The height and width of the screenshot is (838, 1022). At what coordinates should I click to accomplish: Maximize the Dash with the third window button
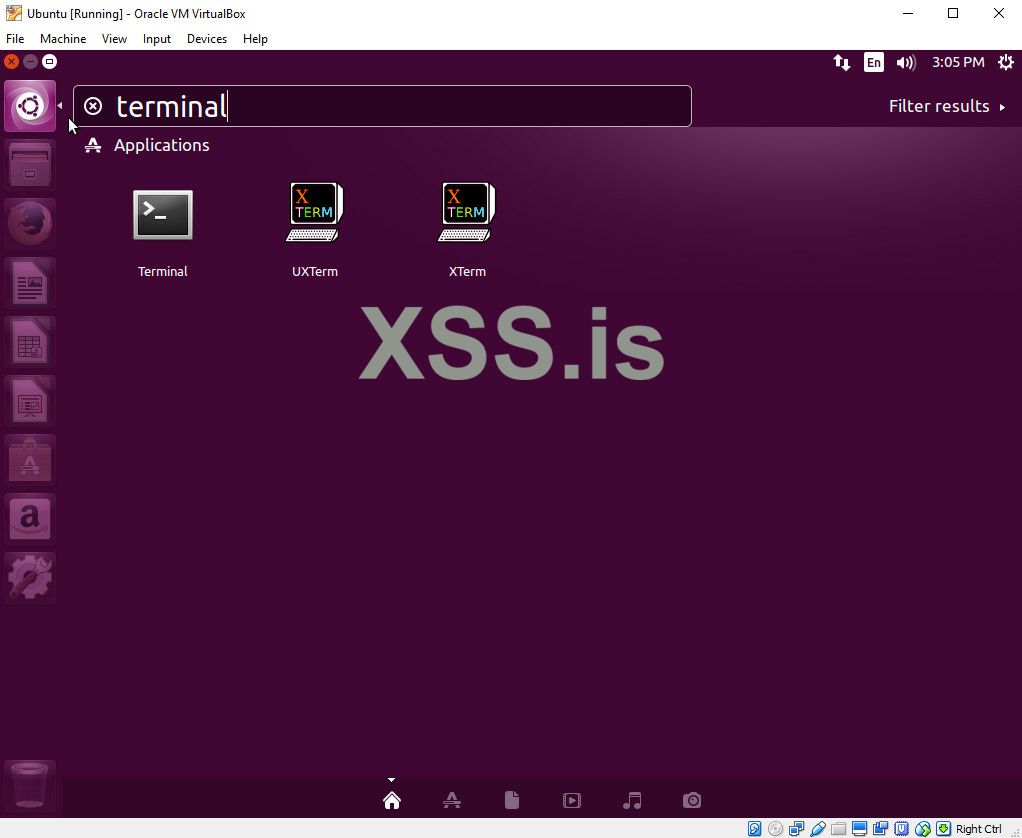click(50, 62)
